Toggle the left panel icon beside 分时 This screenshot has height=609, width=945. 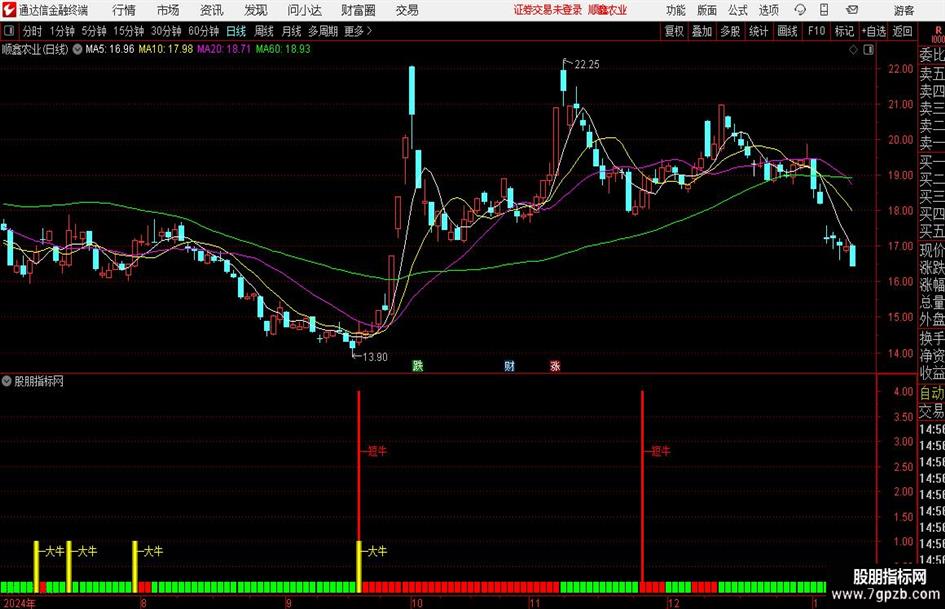click(x=9, y=31)
